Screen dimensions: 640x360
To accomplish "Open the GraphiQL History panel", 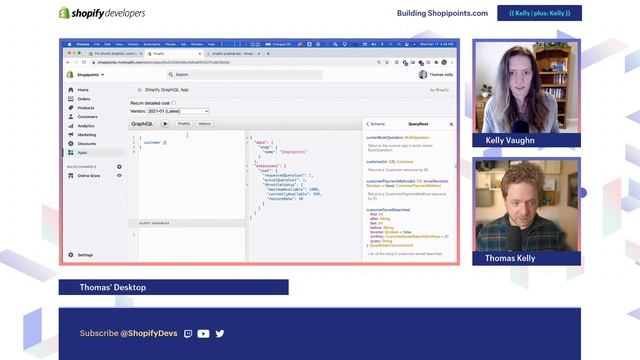I will (204, 124).
